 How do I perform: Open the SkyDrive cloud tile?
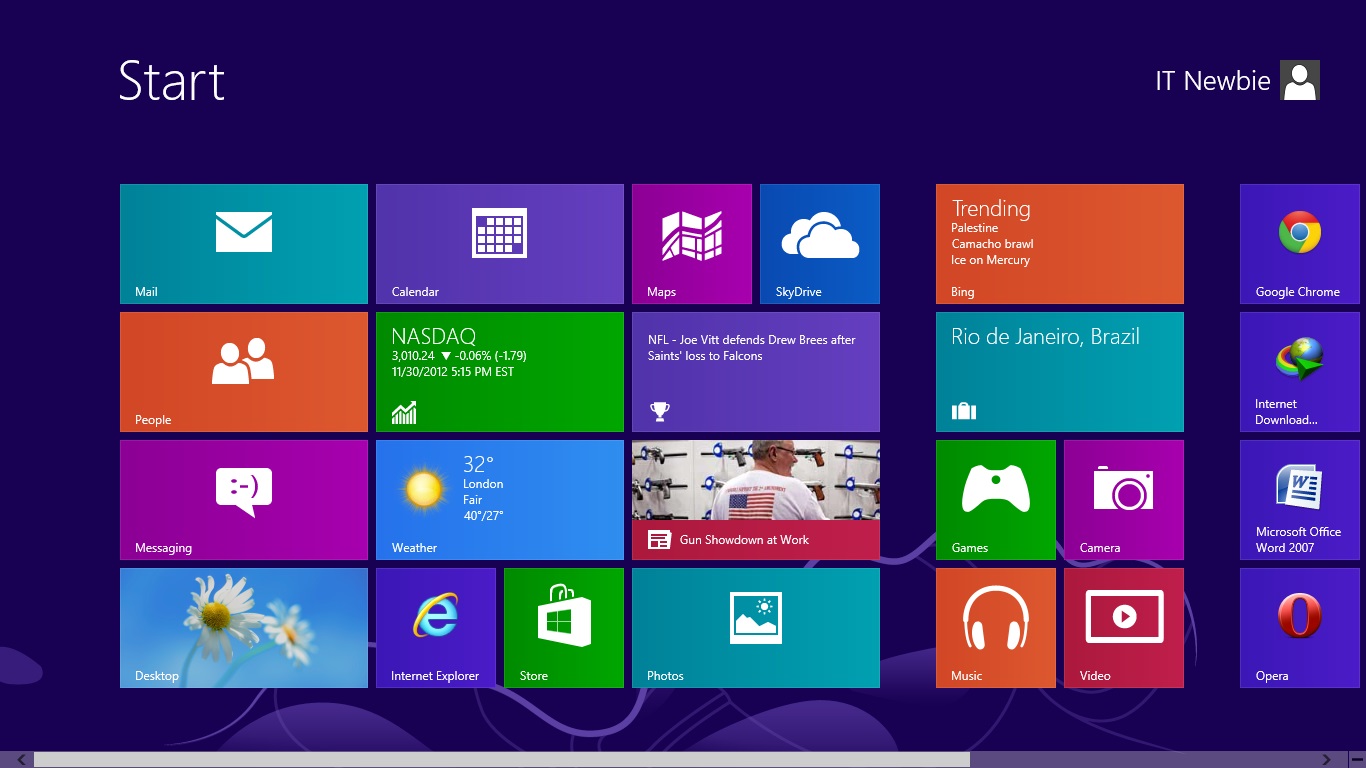pos(820,244)
